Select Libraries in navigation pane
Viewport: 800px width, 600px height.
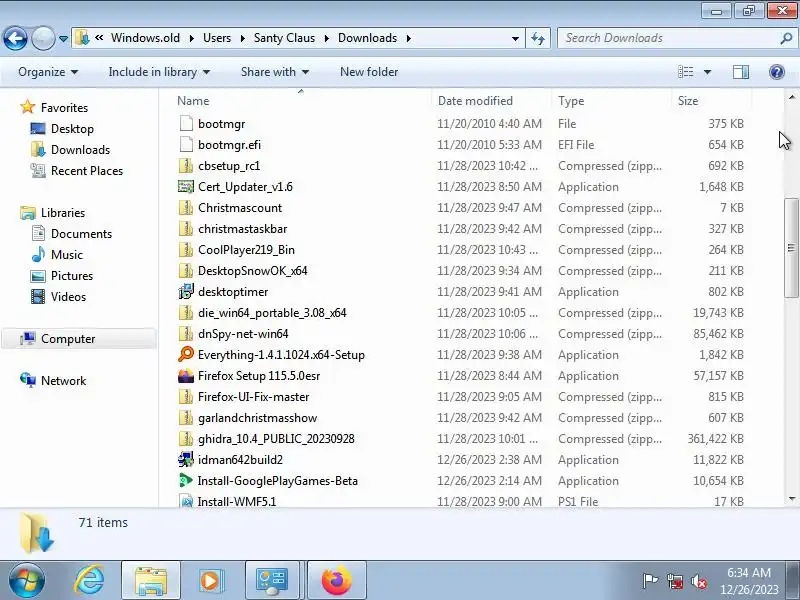(53, 212)
